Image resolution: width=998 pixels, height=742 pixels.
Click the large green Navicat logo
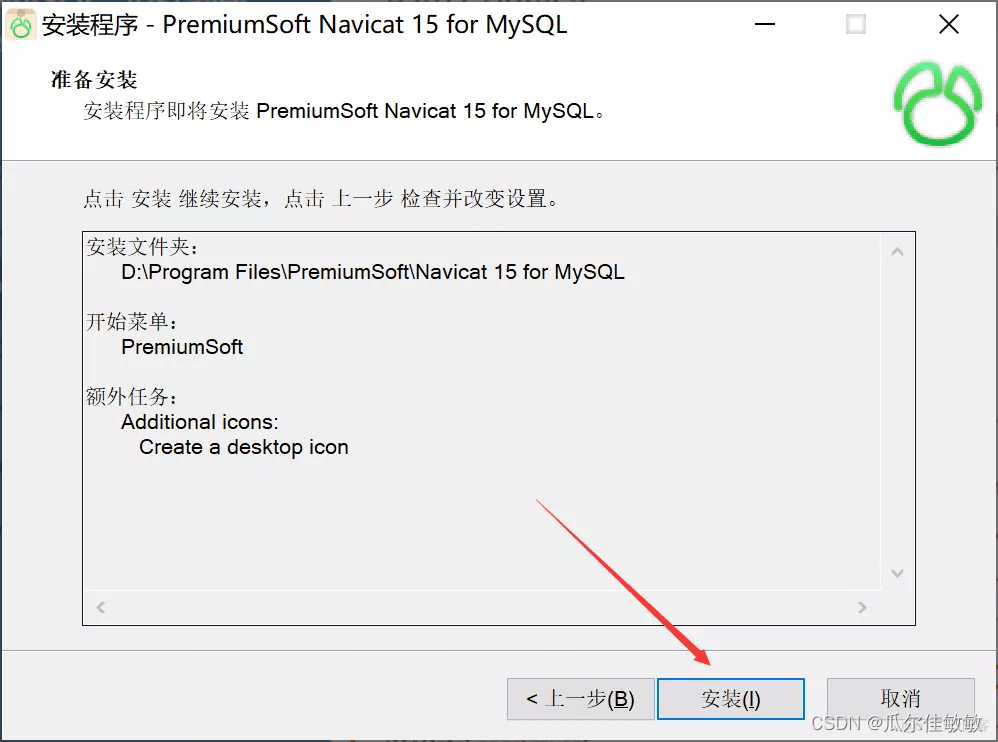coord(938,104)
